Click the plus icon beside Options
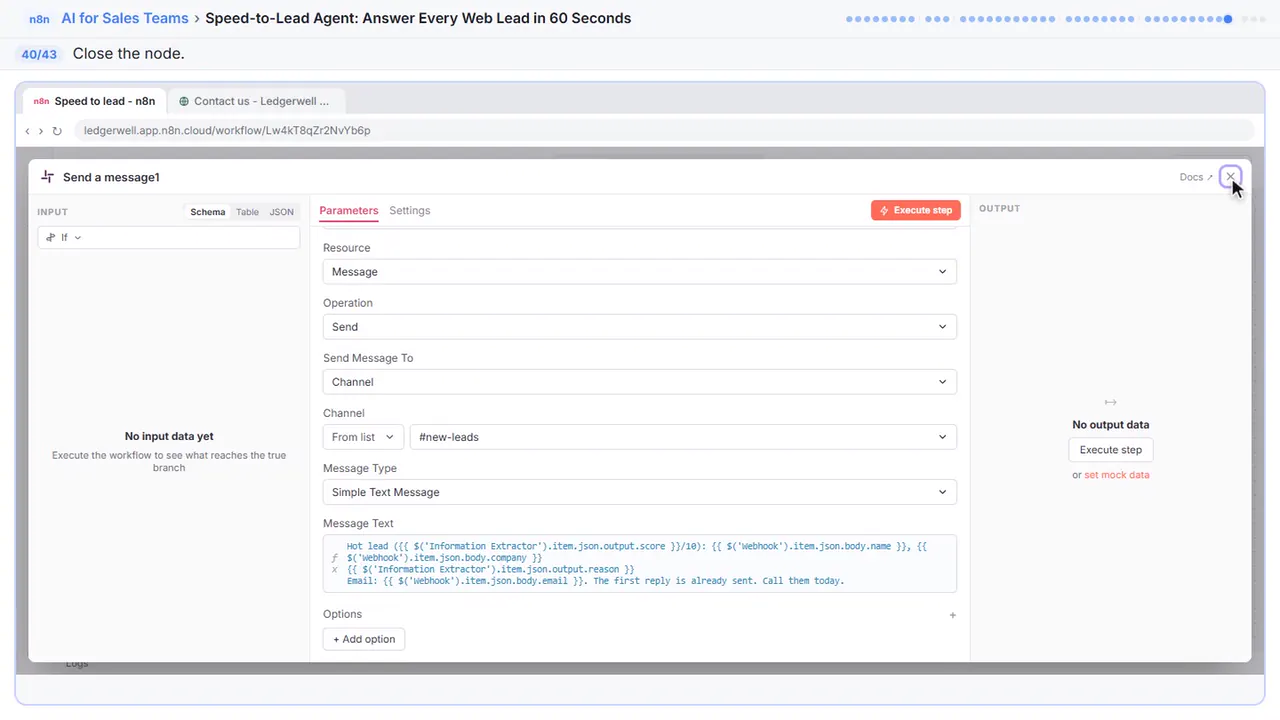The width and height of the screenshot is (1280, 720). (x=952, y=615)
